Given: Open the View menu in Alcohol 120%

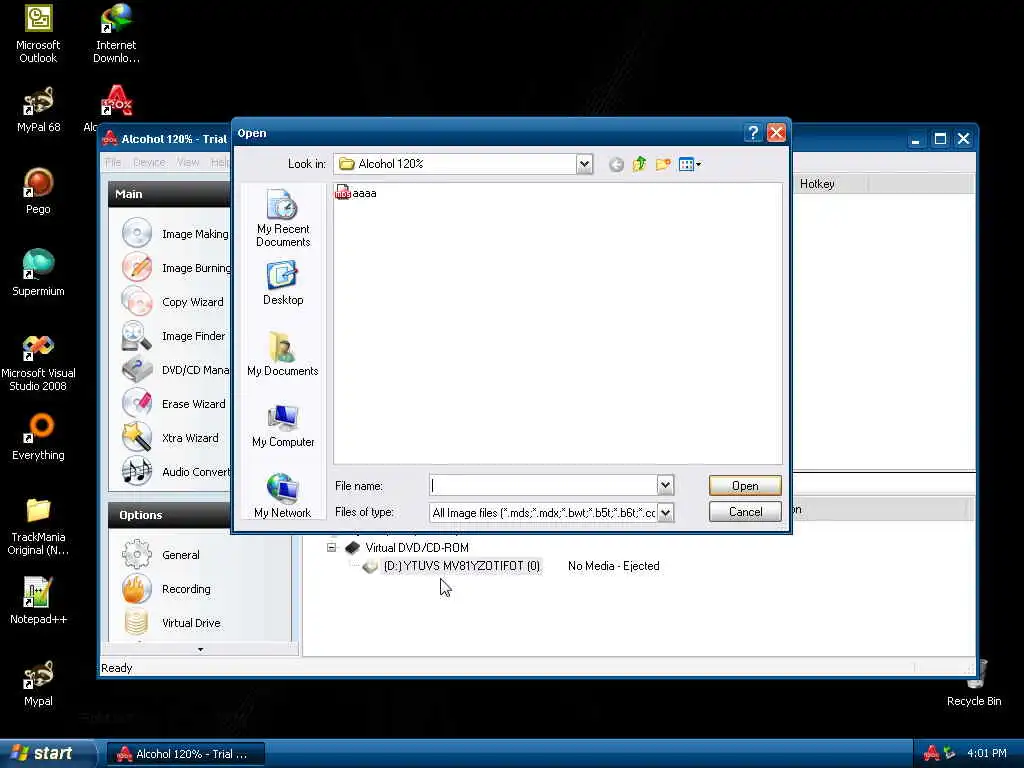Looking at the screenshot, I should pyautogui.click(x=187, y=162).
